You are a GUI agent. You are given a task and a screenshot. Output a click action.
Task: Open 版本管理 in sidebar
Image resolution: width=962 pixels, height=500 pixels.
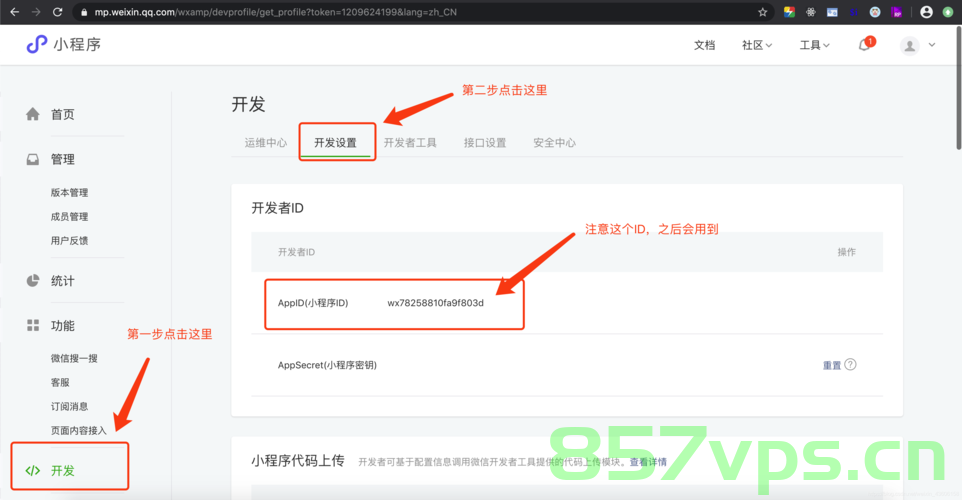pos(69,193)
